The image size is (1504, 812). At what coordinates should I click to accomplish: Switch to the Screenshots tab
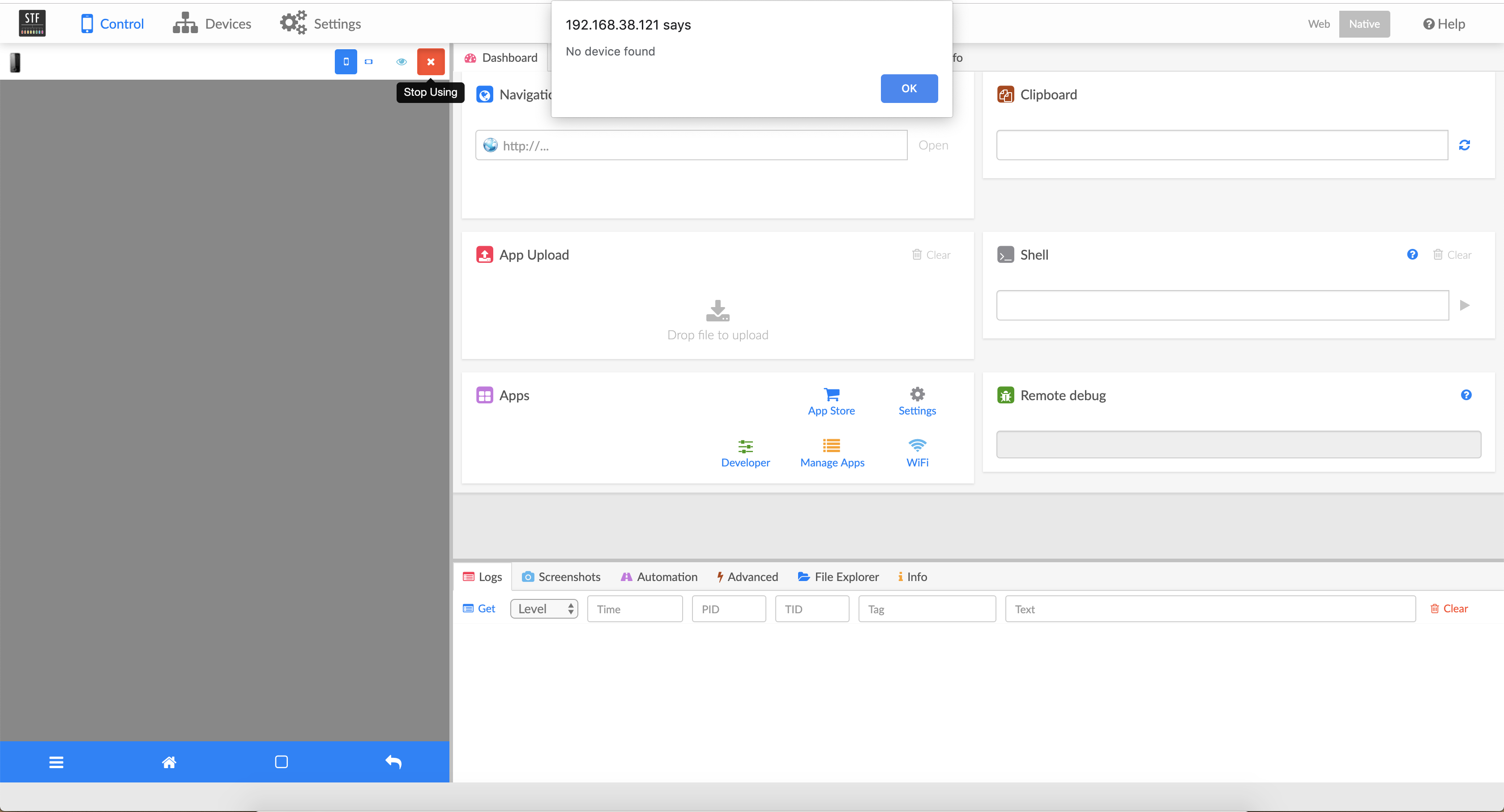tap(561, 576)
